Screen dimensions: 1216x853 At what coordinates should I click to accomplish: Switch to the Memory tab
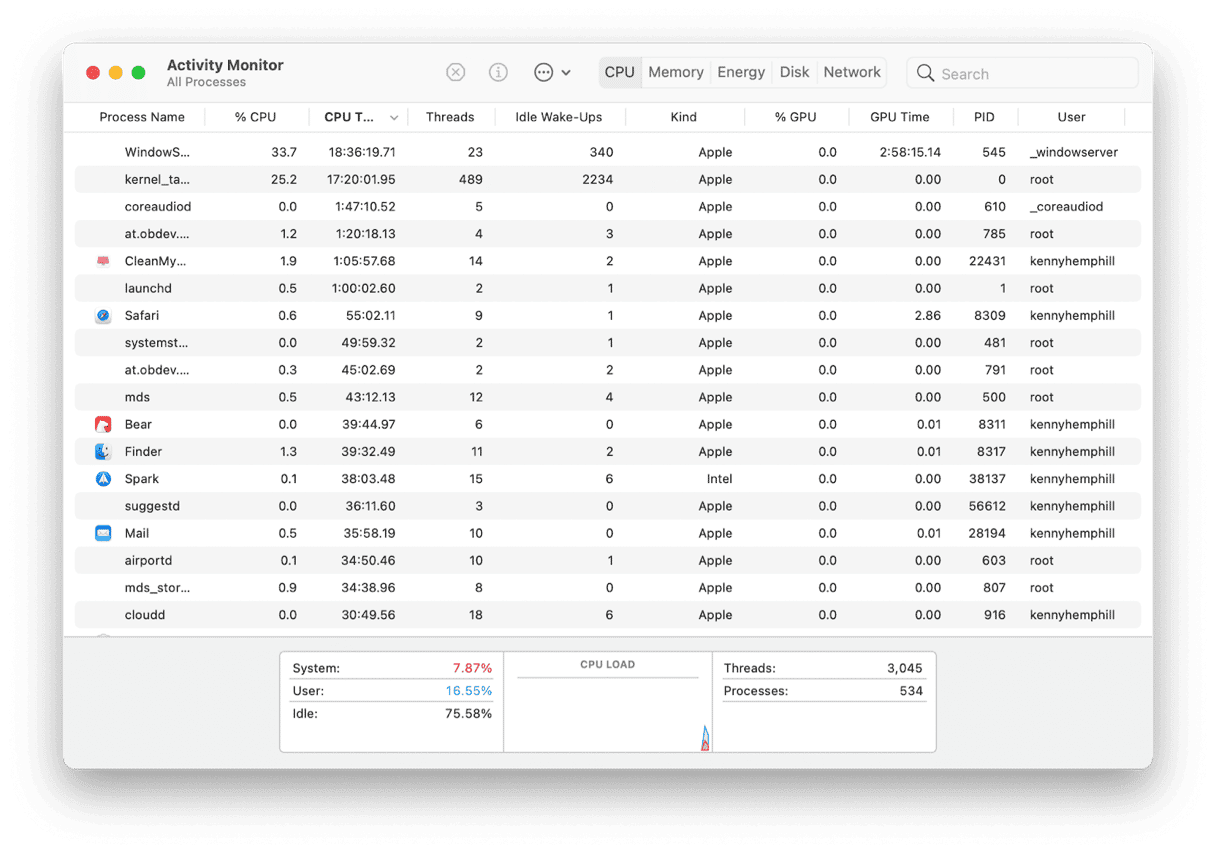coord(676,72)
